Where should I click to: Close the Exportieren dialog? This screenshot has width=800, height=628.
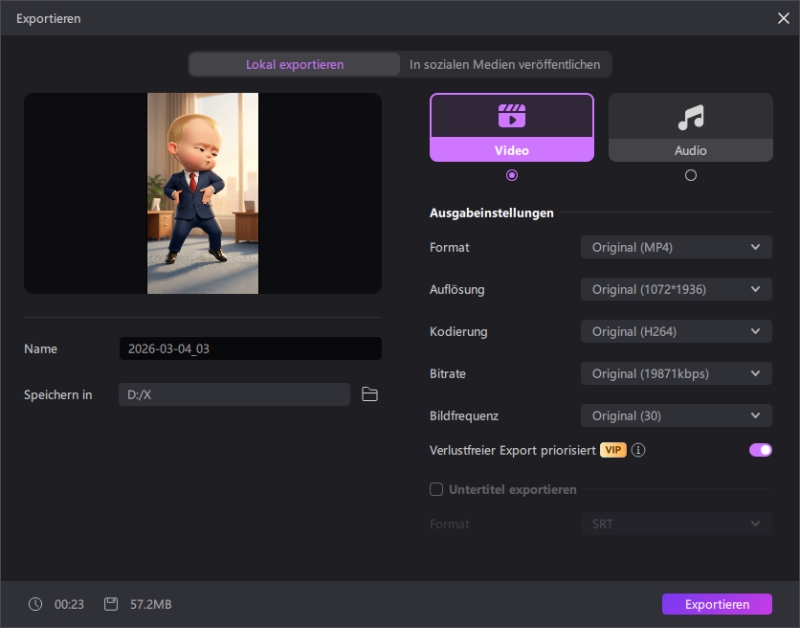[783, 18]
